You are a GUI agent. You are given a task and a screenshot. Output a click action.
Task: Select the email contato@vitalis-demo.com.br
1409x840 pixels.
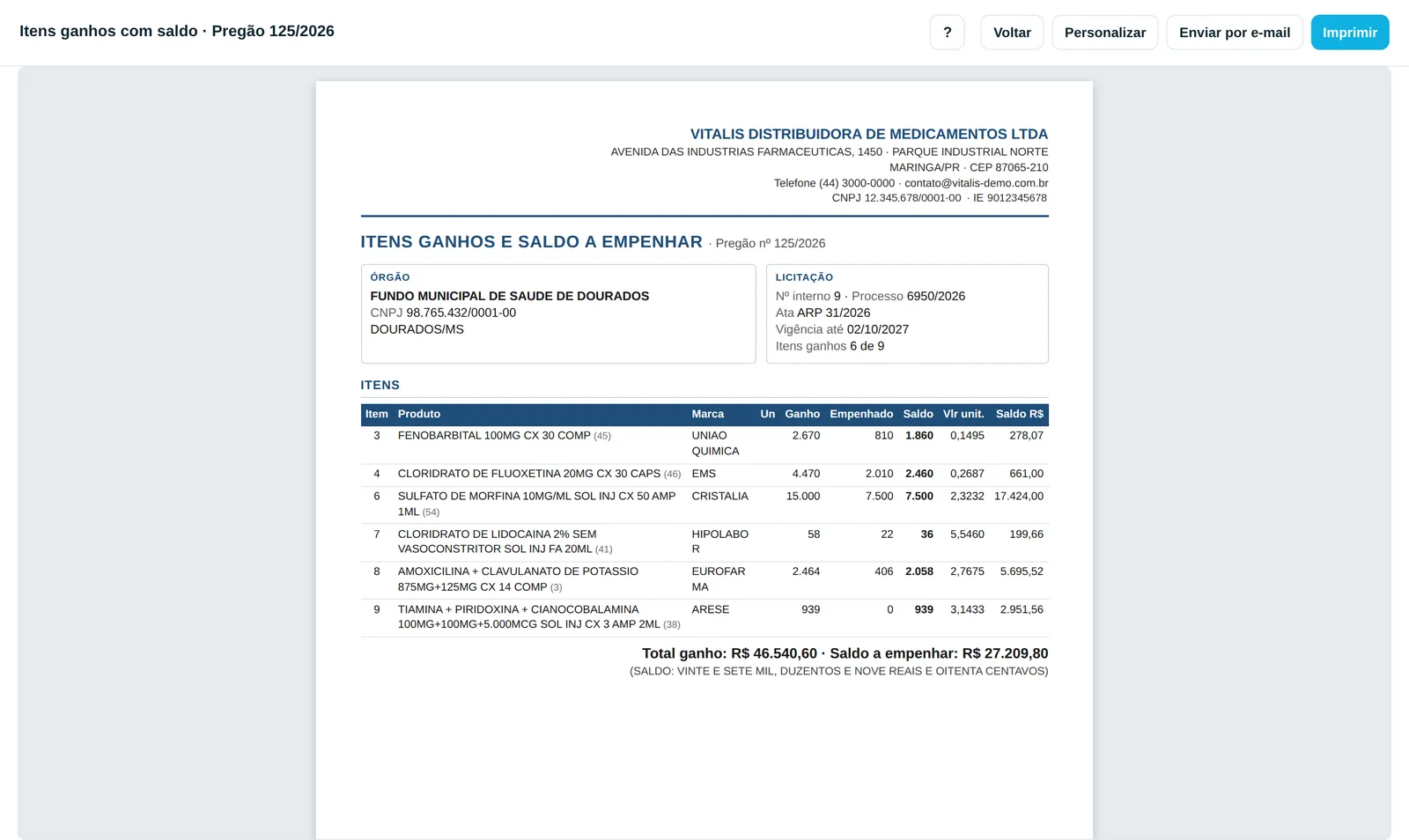[977, 183]
